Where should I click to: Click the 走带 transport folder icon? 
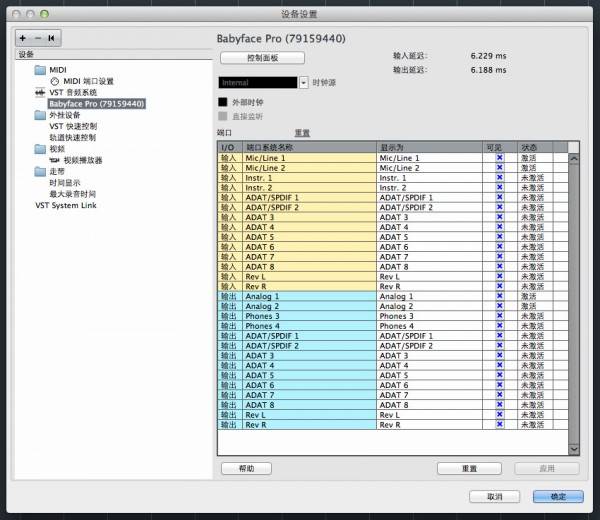pyautogui.click(x=40, y=171)
